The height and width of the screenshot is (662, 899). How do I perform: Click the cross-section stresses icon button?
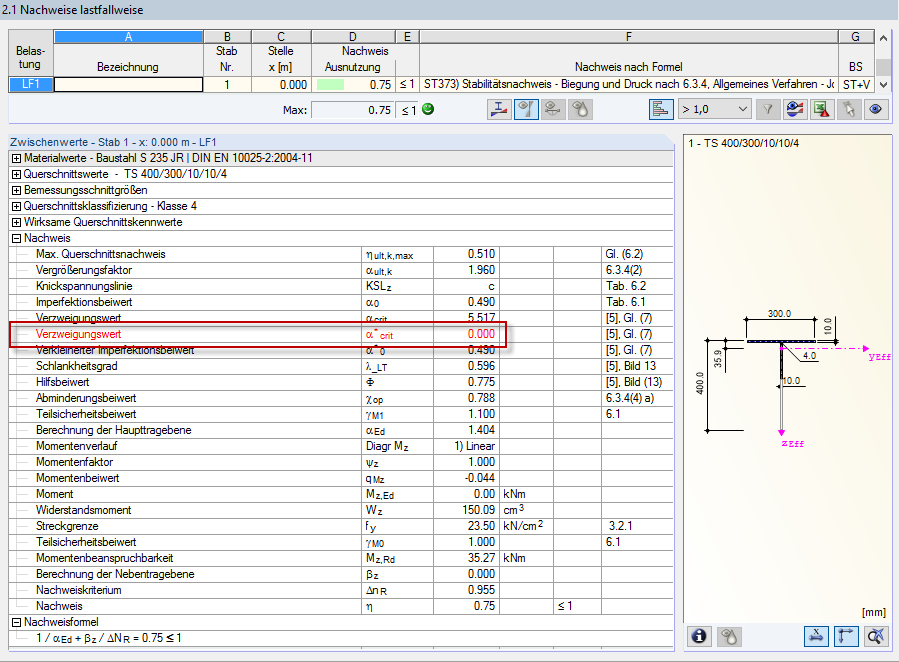point(499,109)
